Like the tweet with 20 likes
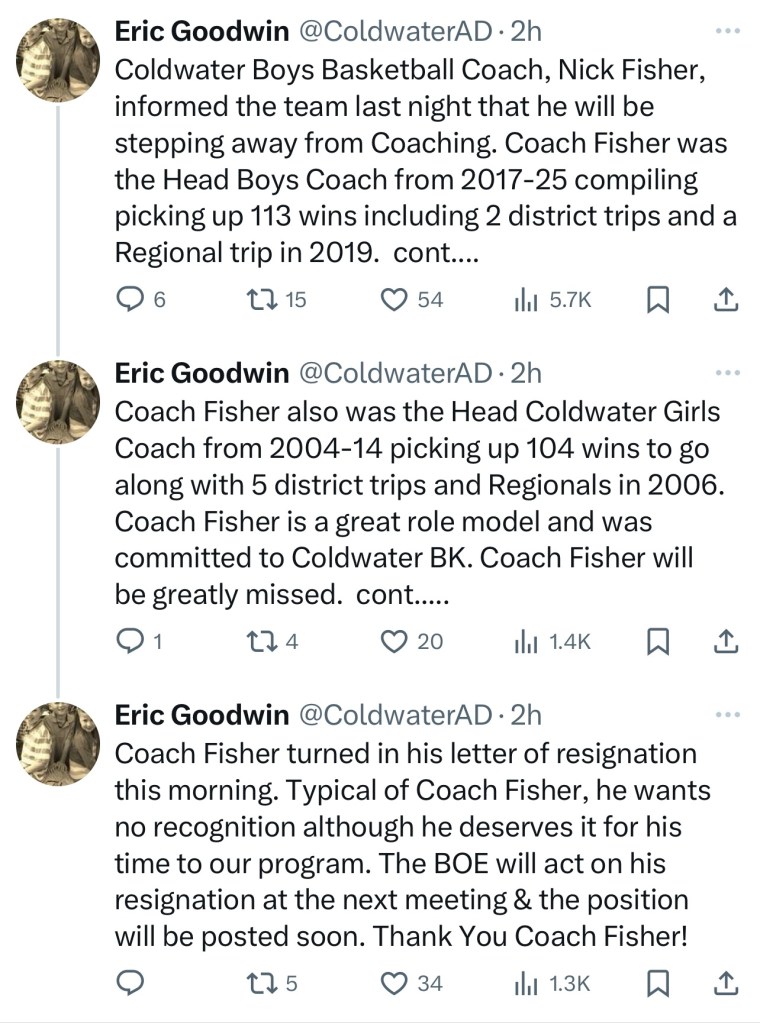The width and height of the screenshot is (760, 1024). pos(397,641)
